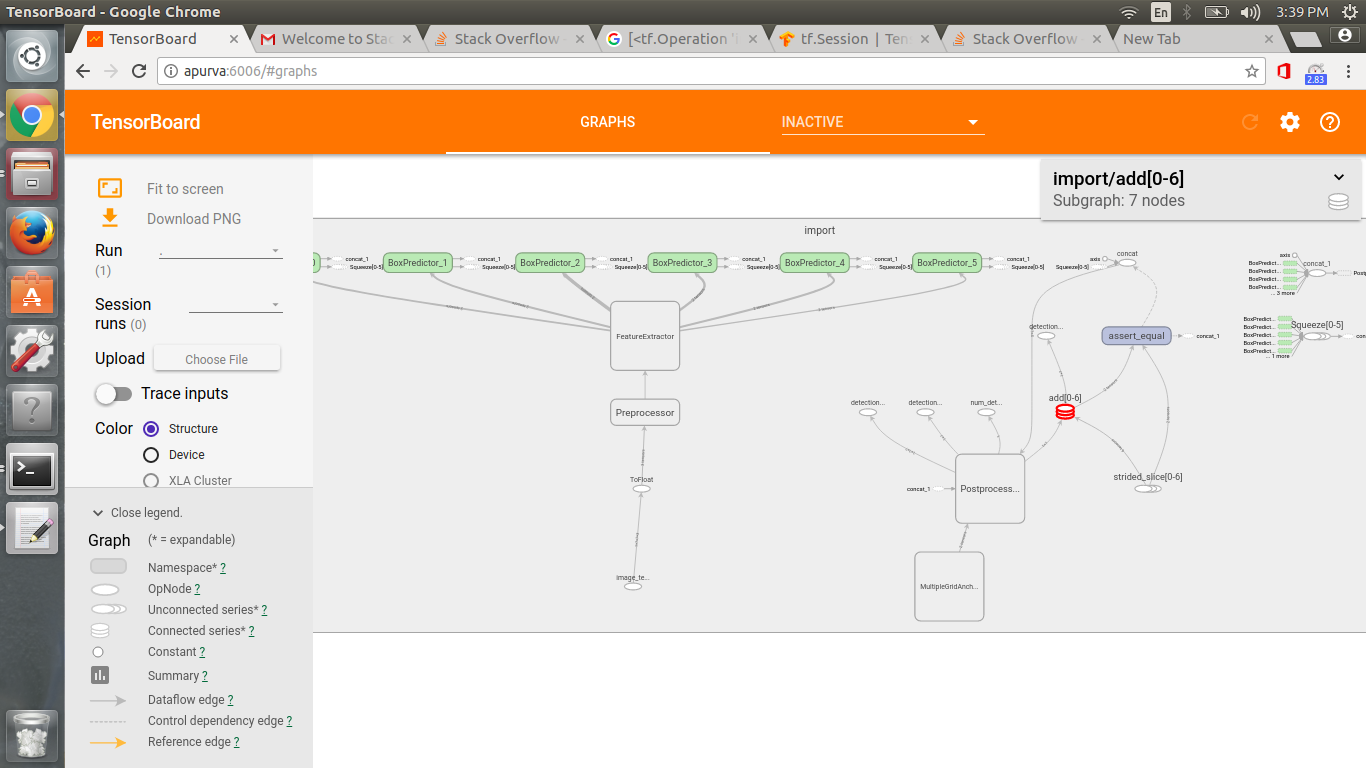
Task: Expand the Preprocessor namespace node
Action: click(645, 412)
